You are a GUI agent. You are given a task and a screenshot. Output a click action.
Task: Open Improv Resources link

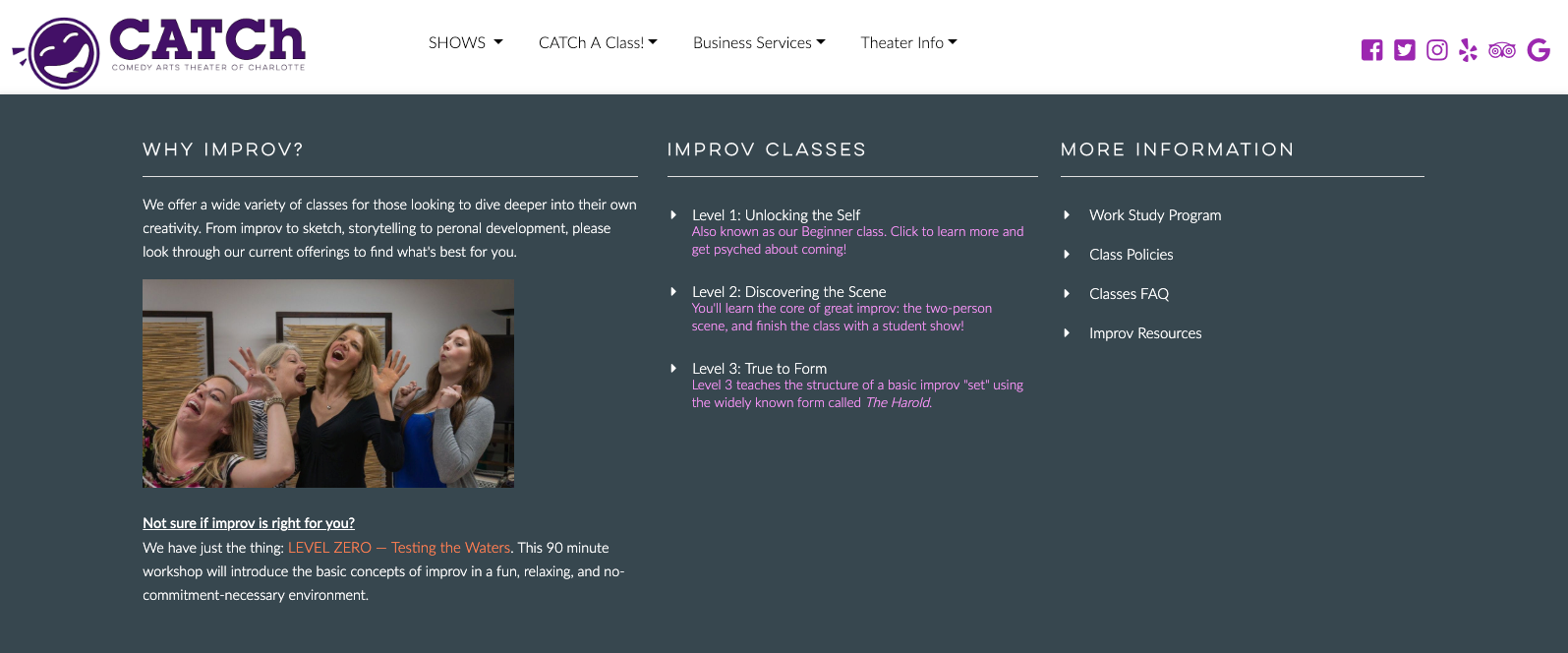tap(1145, 333)
